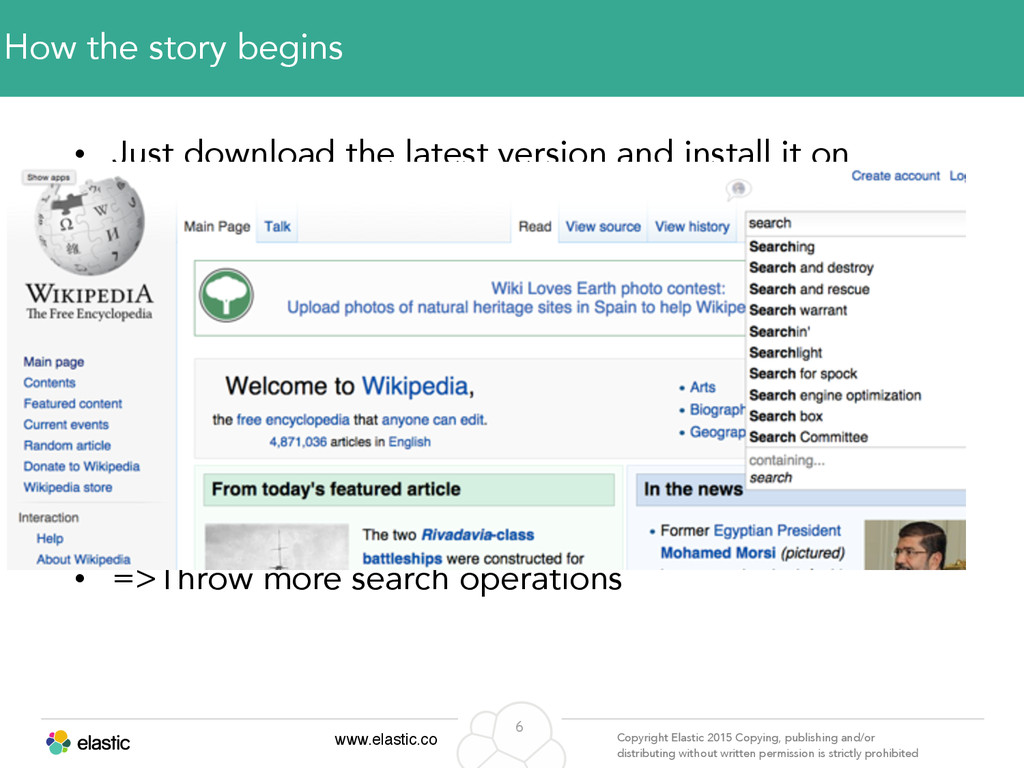Click the Wiki Loves Earth photo contest link
1024x768 pixels.
(608, 288)
